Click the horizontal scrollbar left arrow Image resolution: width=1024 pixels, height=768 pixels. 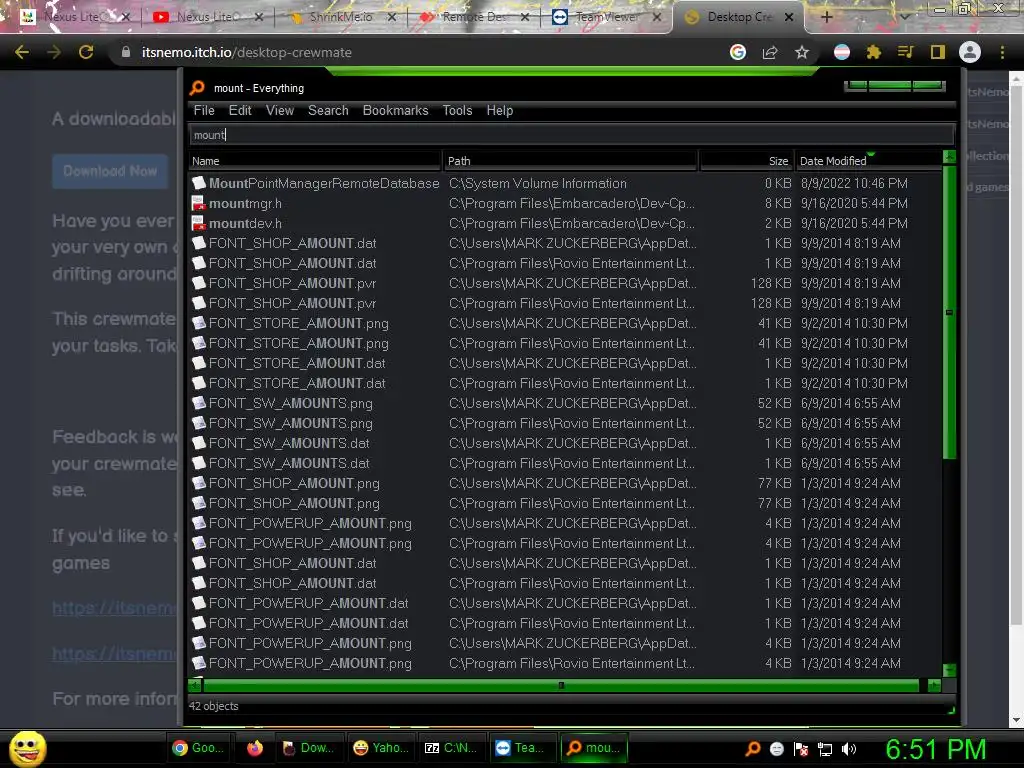195,685
